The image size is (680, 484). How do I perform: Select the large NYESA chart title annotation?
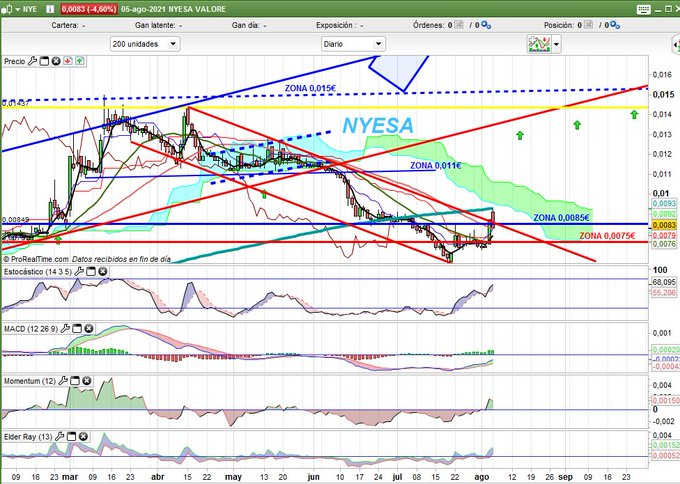378,126
